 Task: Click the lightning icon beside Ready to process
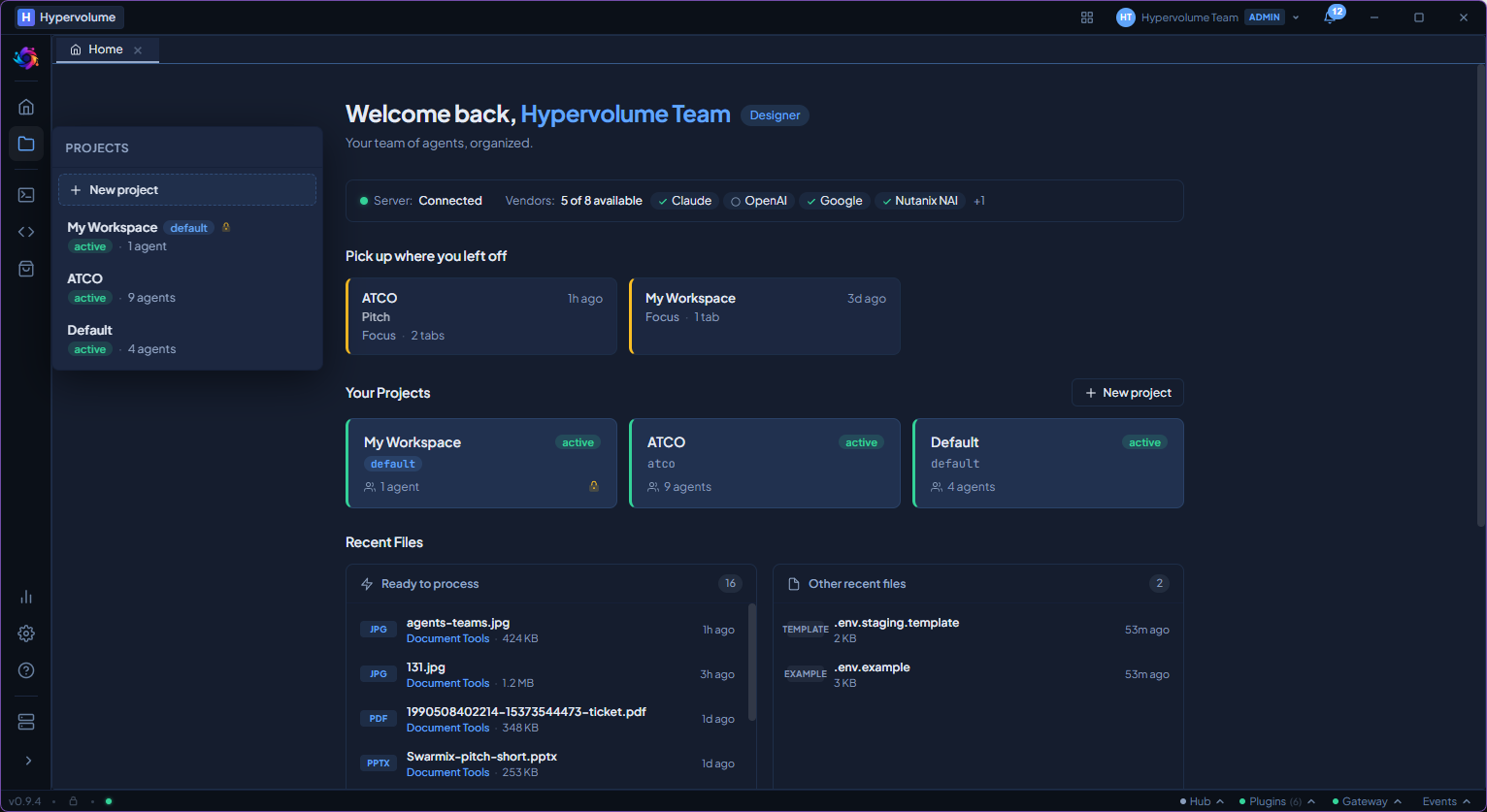[367, 584]
